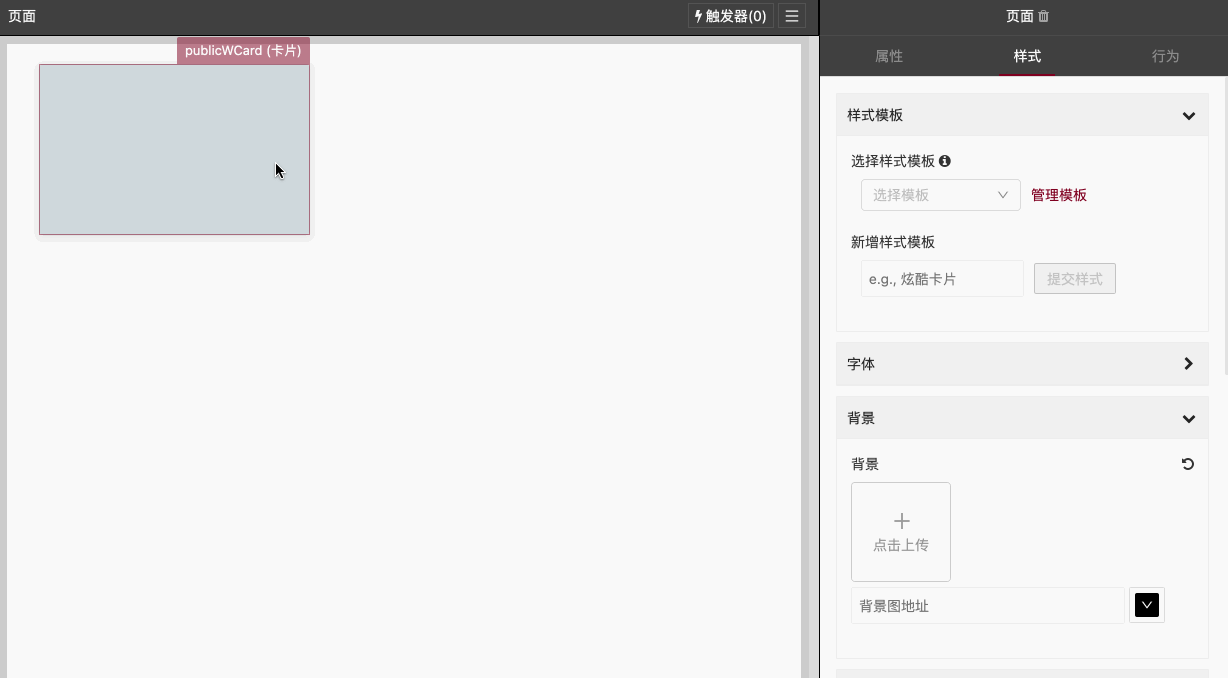Image resolution: width=1228 pixels, height=678 pixels.
Task: Click the info icon beside 选择样式模板
Action: tap(945, 161)
